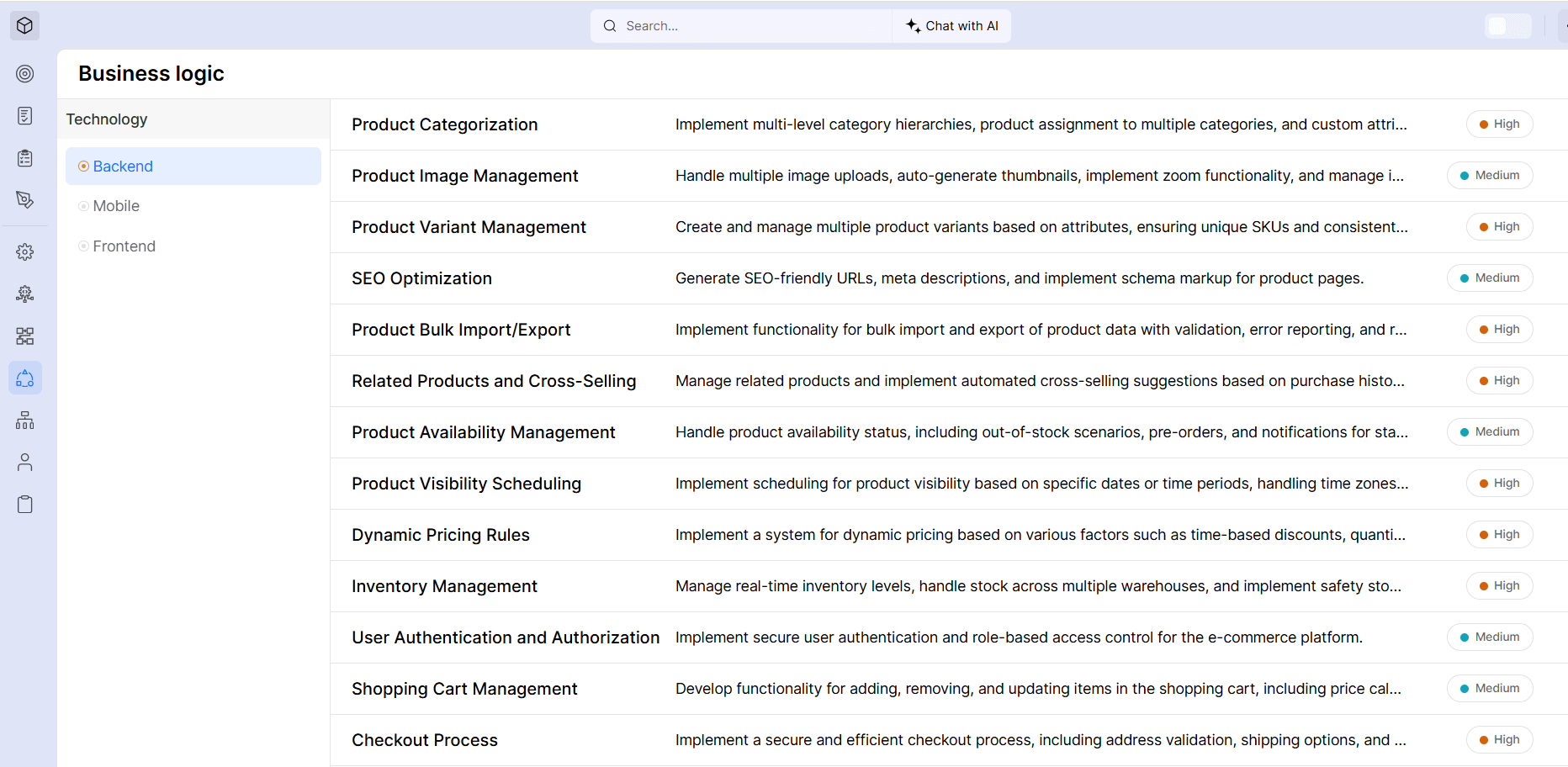Open the Dynamic Pricing Rules entry
The image size is (1568, 767).
pos(441,535)
